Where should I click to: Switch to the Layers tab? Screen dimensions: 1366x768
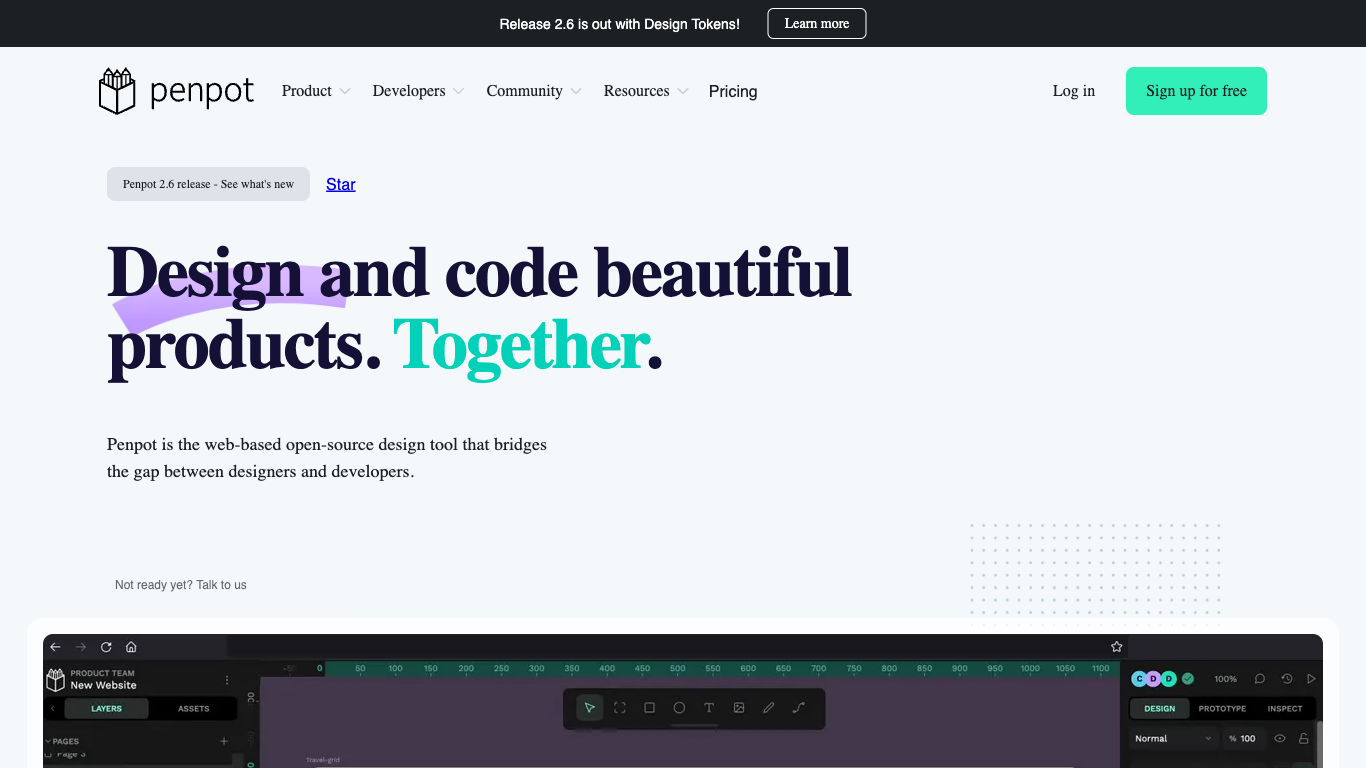tap(106, 709)
